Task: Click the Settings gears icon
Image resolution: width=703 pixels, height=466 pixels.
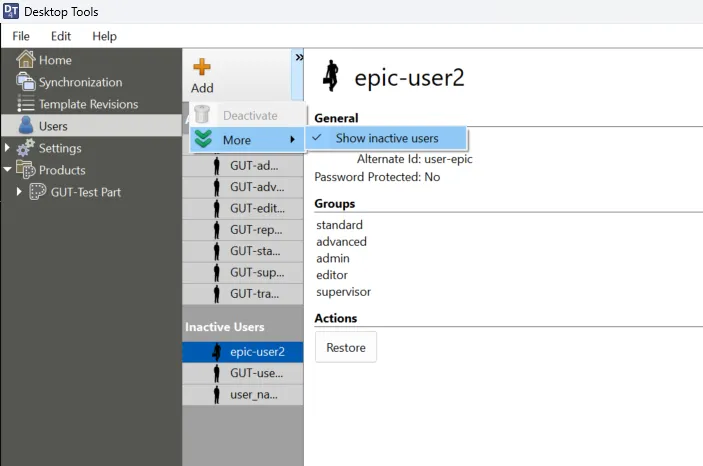Action: click(x=26, y=148)
